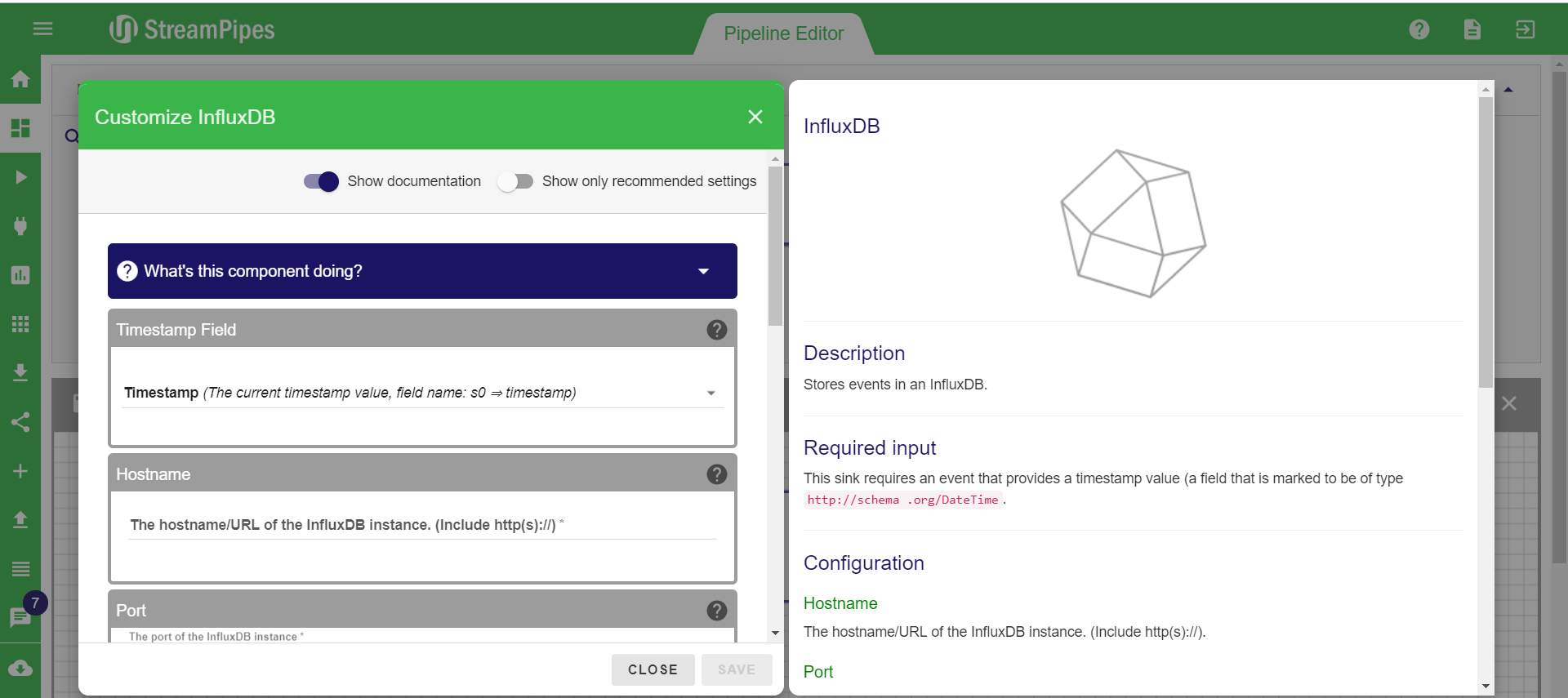Open the Connect plug icon in sidebar
This screenshot has height=698, width=1568.
(x=20, y=226)
